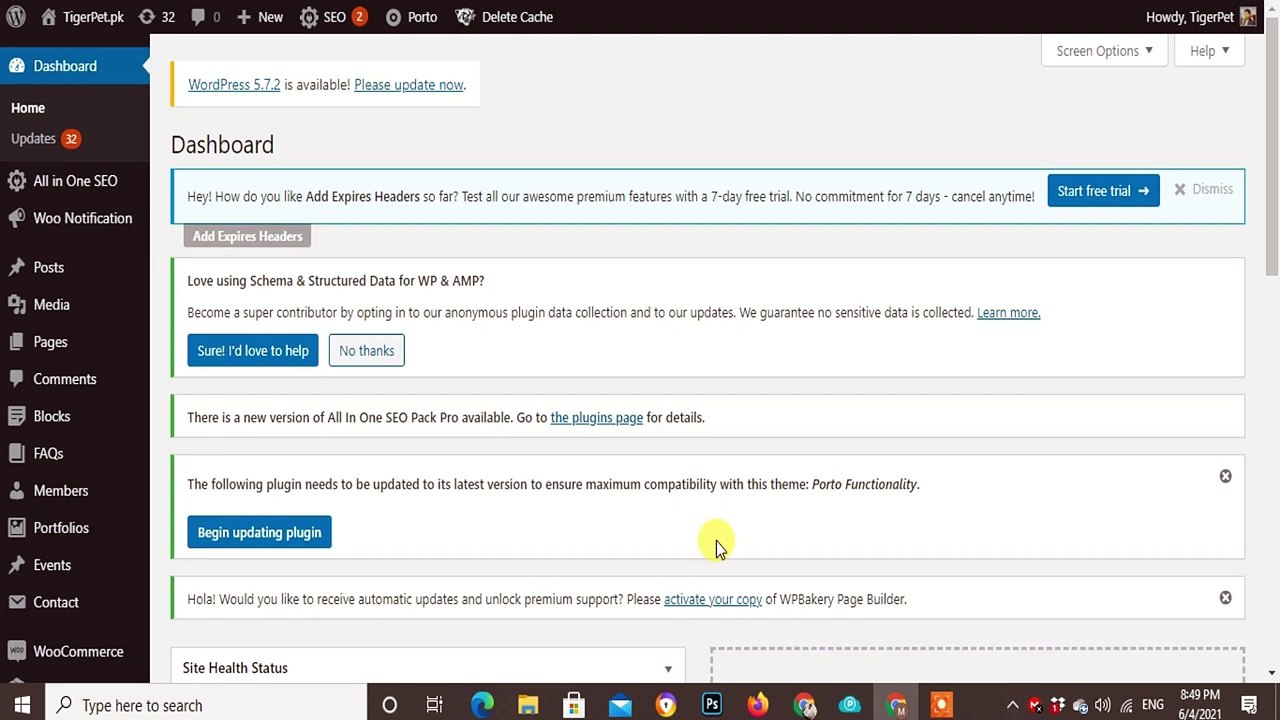Click the Start free trial button

click(1103, 191)
